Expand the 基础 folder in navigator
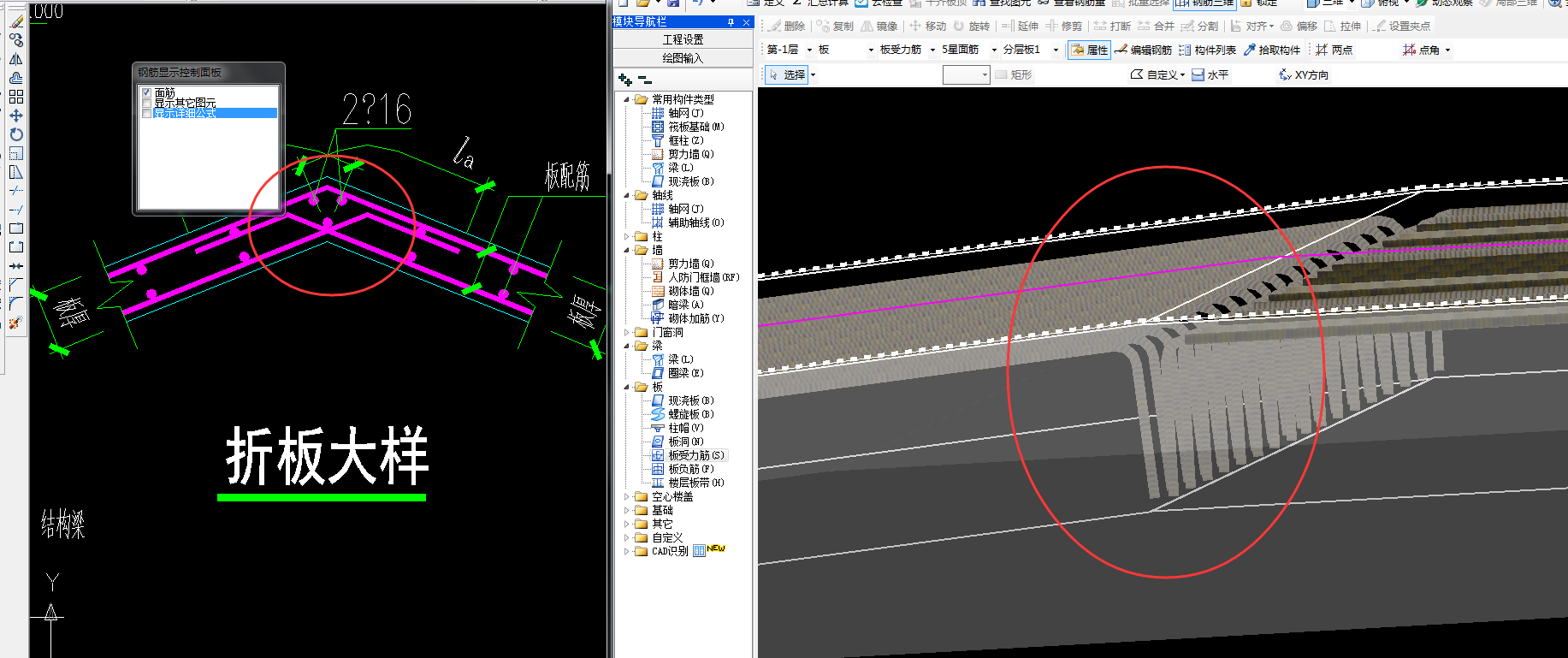Screen dimensions: 1568x658 (627, 510)
